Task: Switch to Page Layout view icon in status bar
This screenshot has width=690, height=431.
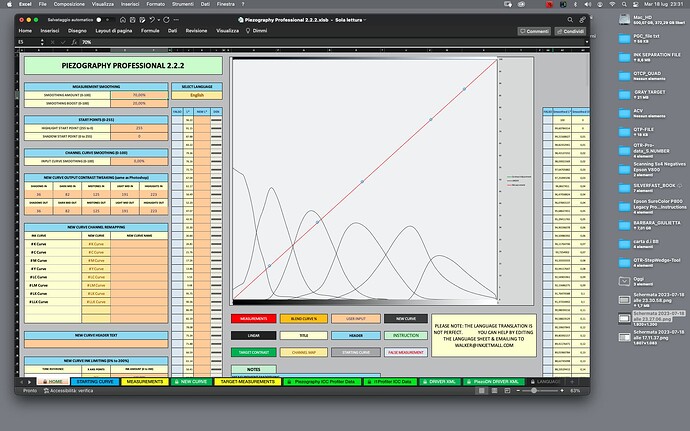Action: click(495, 391)
